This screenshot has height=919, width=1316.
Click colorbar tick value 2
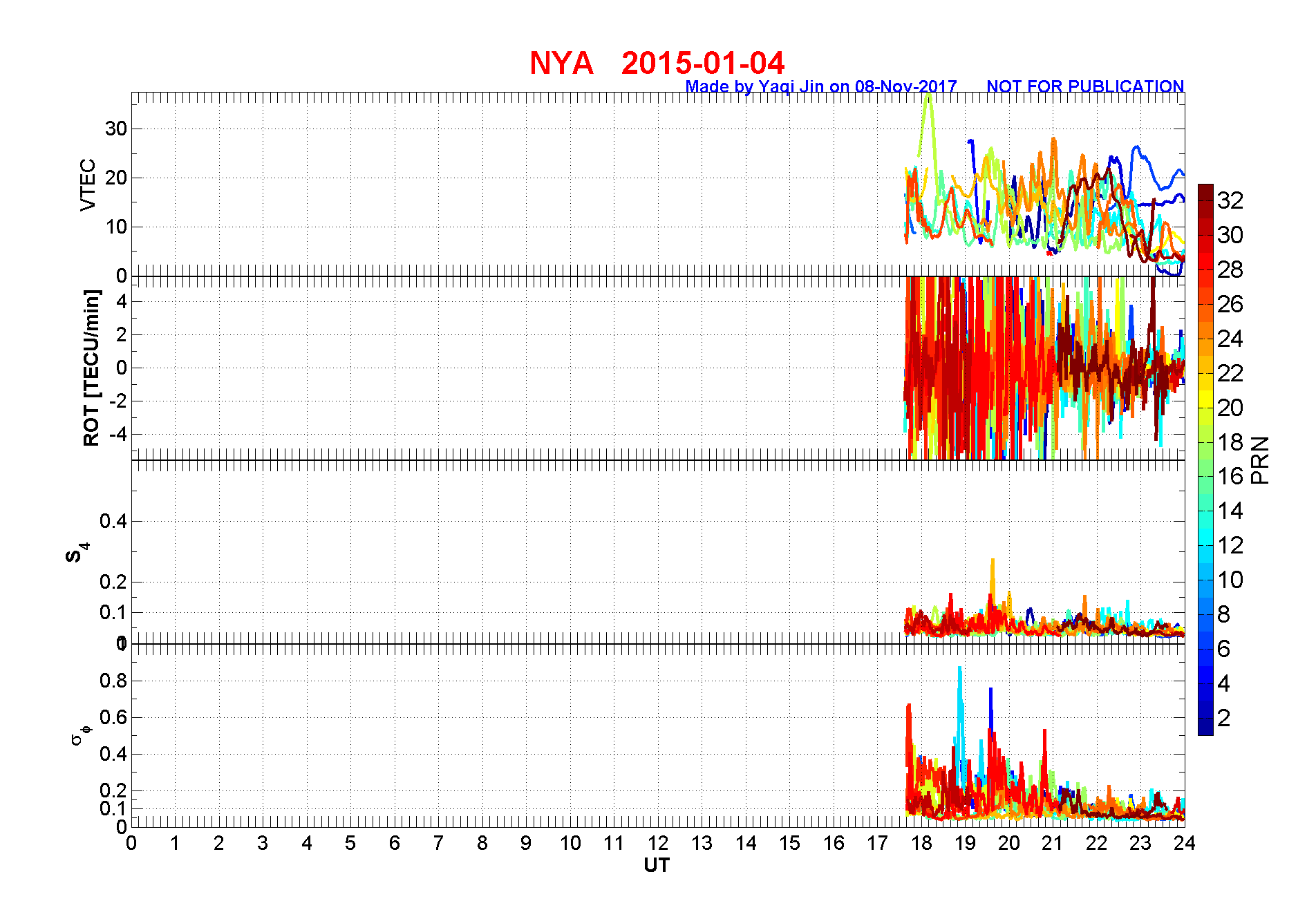tap(1223, 718)
